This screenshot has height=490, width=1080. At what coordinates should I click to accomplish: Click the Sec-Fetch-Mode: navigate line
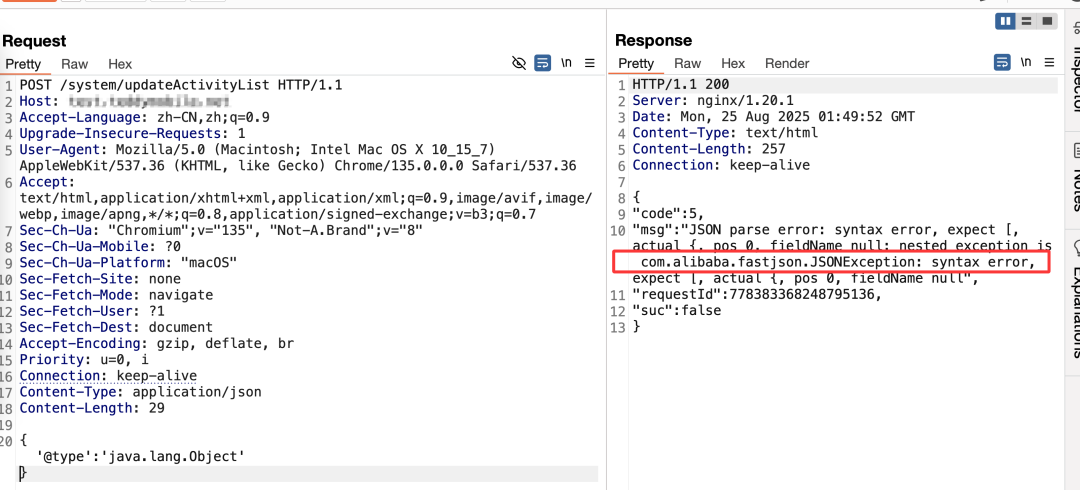[x=116, y=295]
